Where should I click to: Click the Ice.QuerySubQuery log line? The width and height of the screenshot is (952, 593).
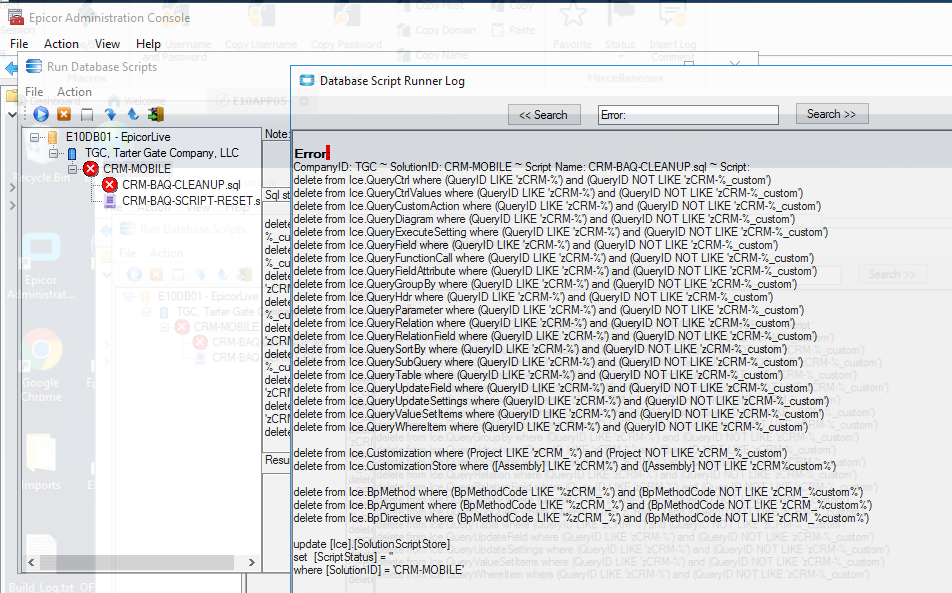[x=548, y=362]
